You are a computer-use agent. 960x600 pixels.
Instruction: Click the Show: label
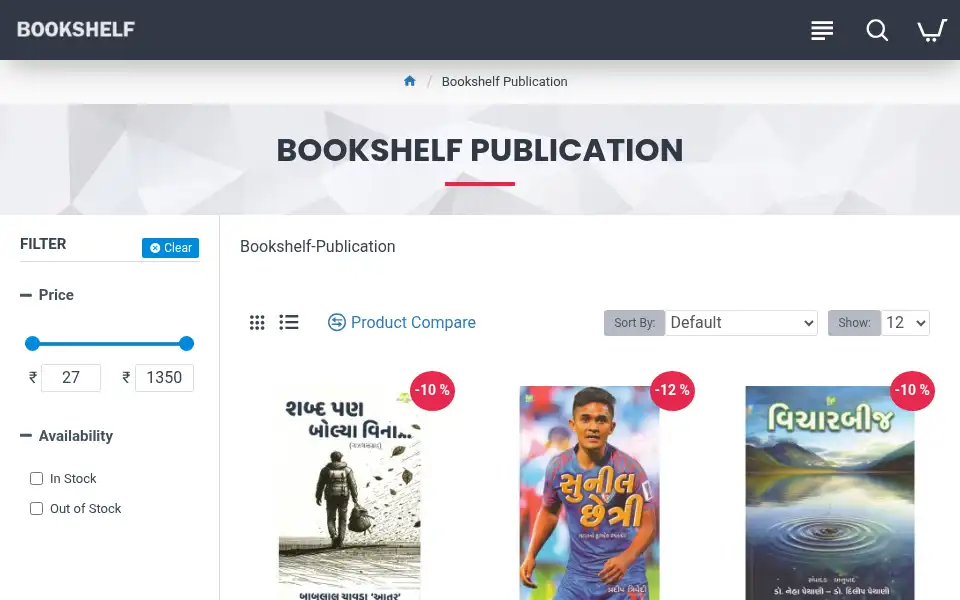click(x=854, y=323)
